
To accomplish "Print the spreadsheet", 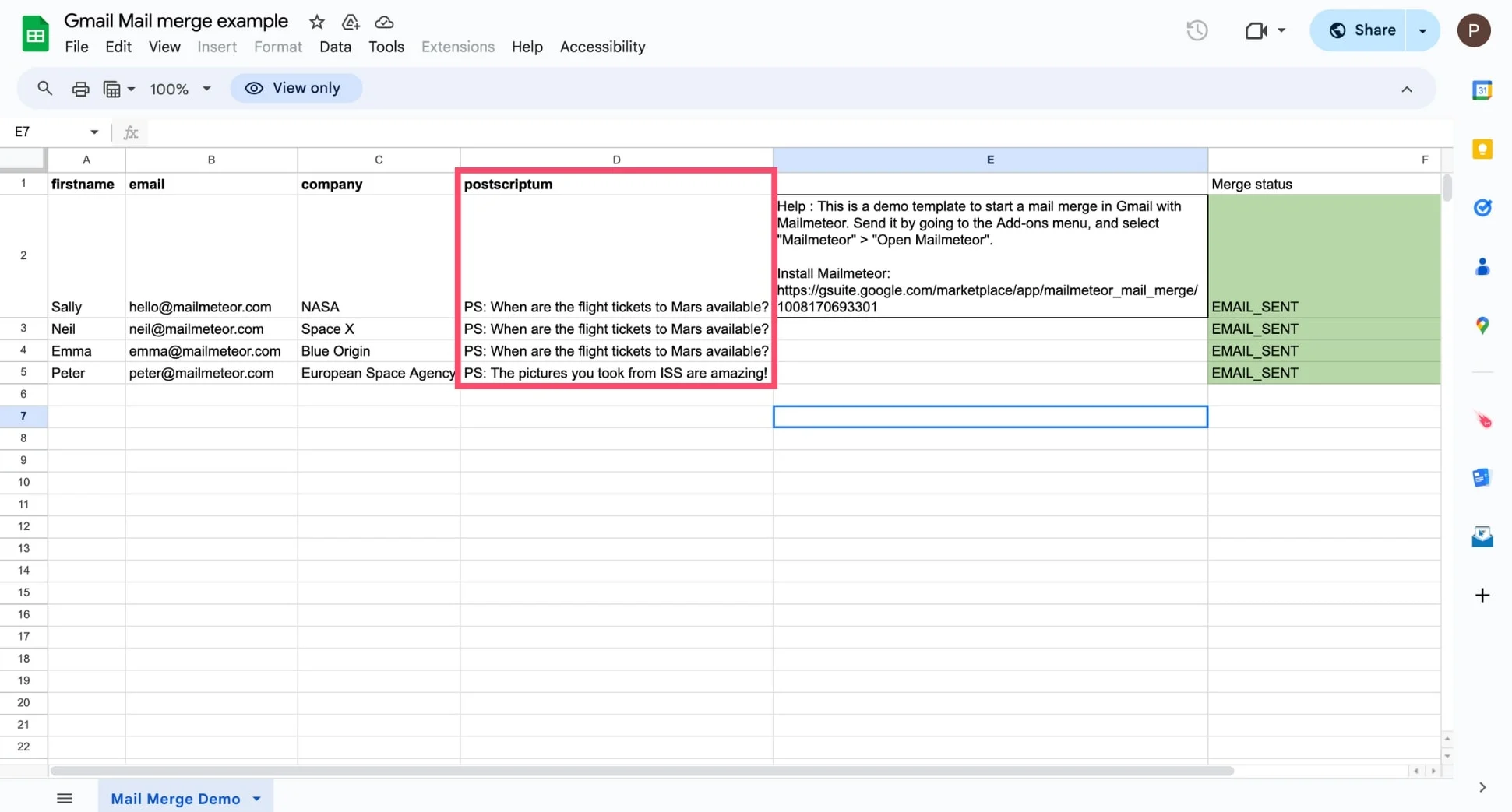I will pyautogui.click(x=80, y=89).
